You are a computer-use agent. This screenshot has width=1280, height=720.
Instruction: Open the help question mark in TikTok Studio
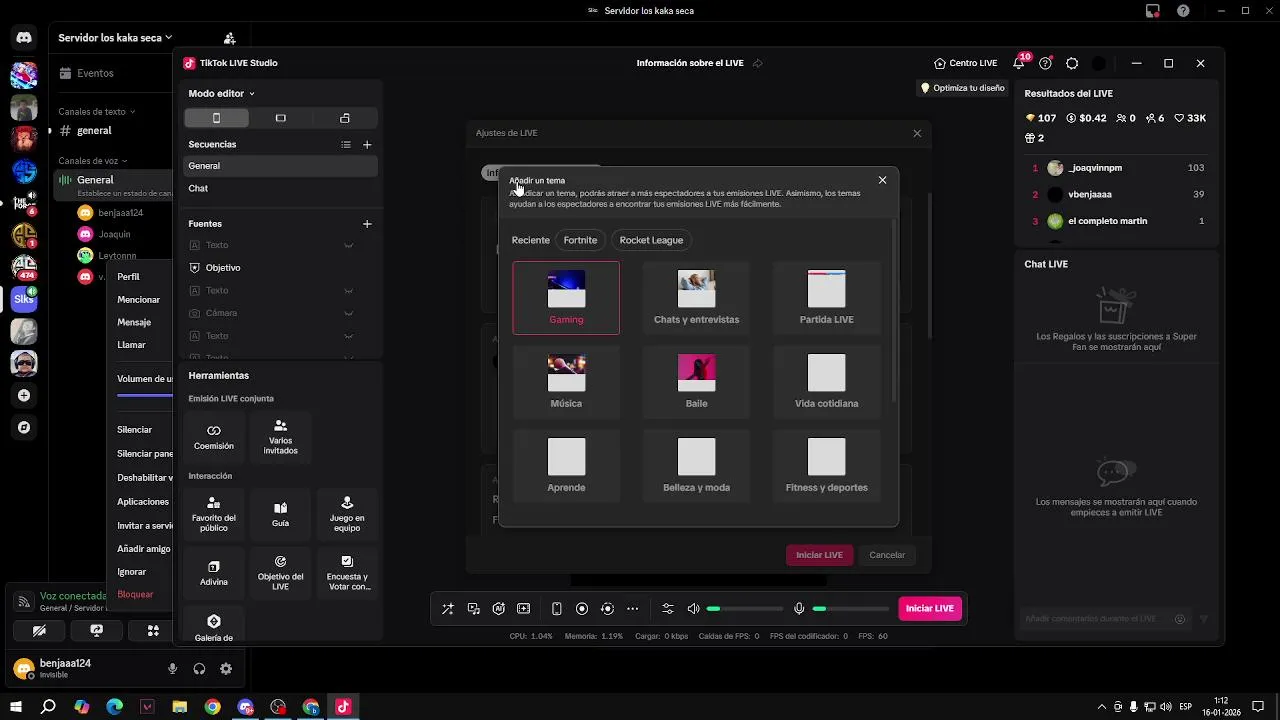(x=1045, y=63)
